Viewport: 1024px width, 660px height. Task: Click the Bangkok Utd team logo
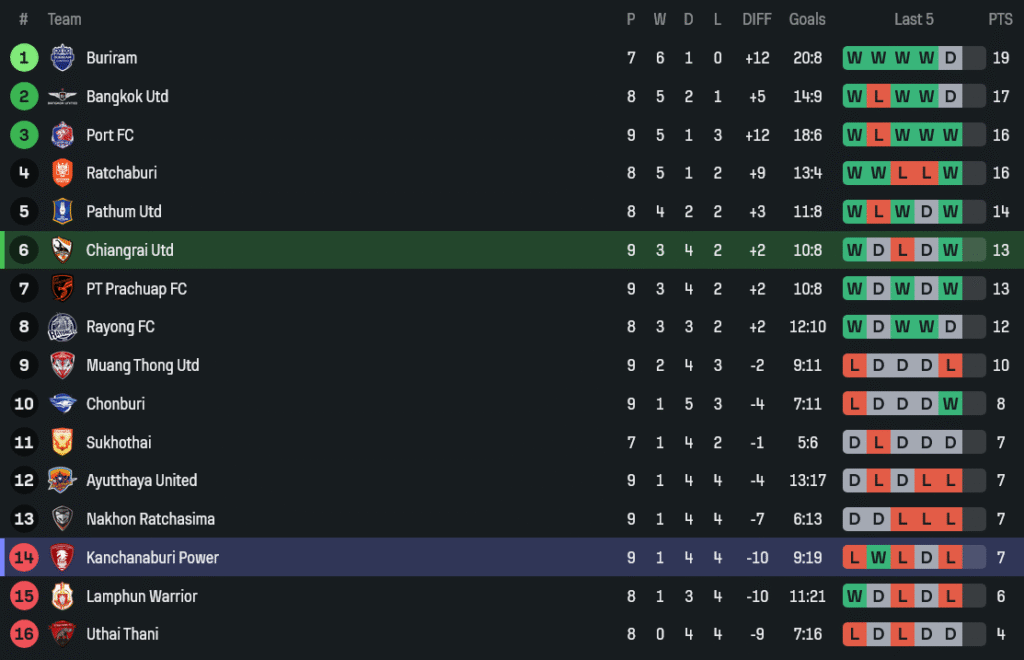(x=62, y=97)
